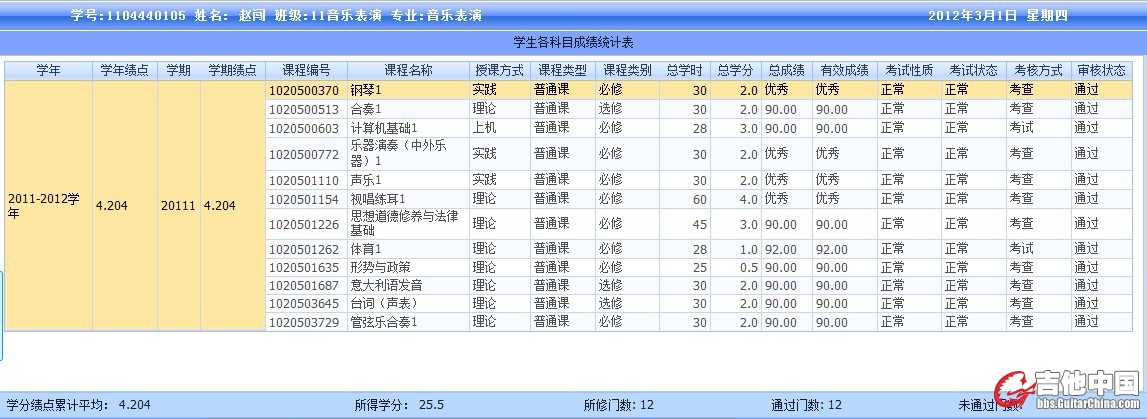
Task: Select course code 1020500603
Action: tap(304, 128)
